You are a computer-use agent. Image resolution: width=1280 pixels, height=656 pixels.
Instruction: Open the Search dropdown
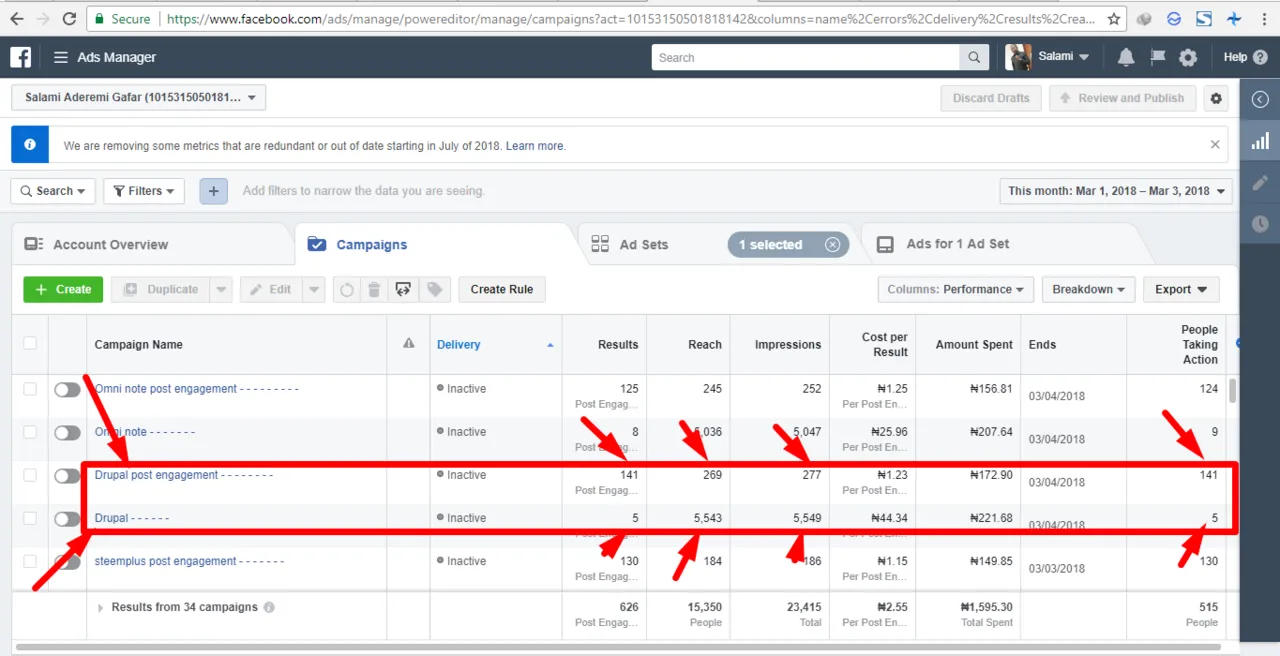[x=53, y=191]
